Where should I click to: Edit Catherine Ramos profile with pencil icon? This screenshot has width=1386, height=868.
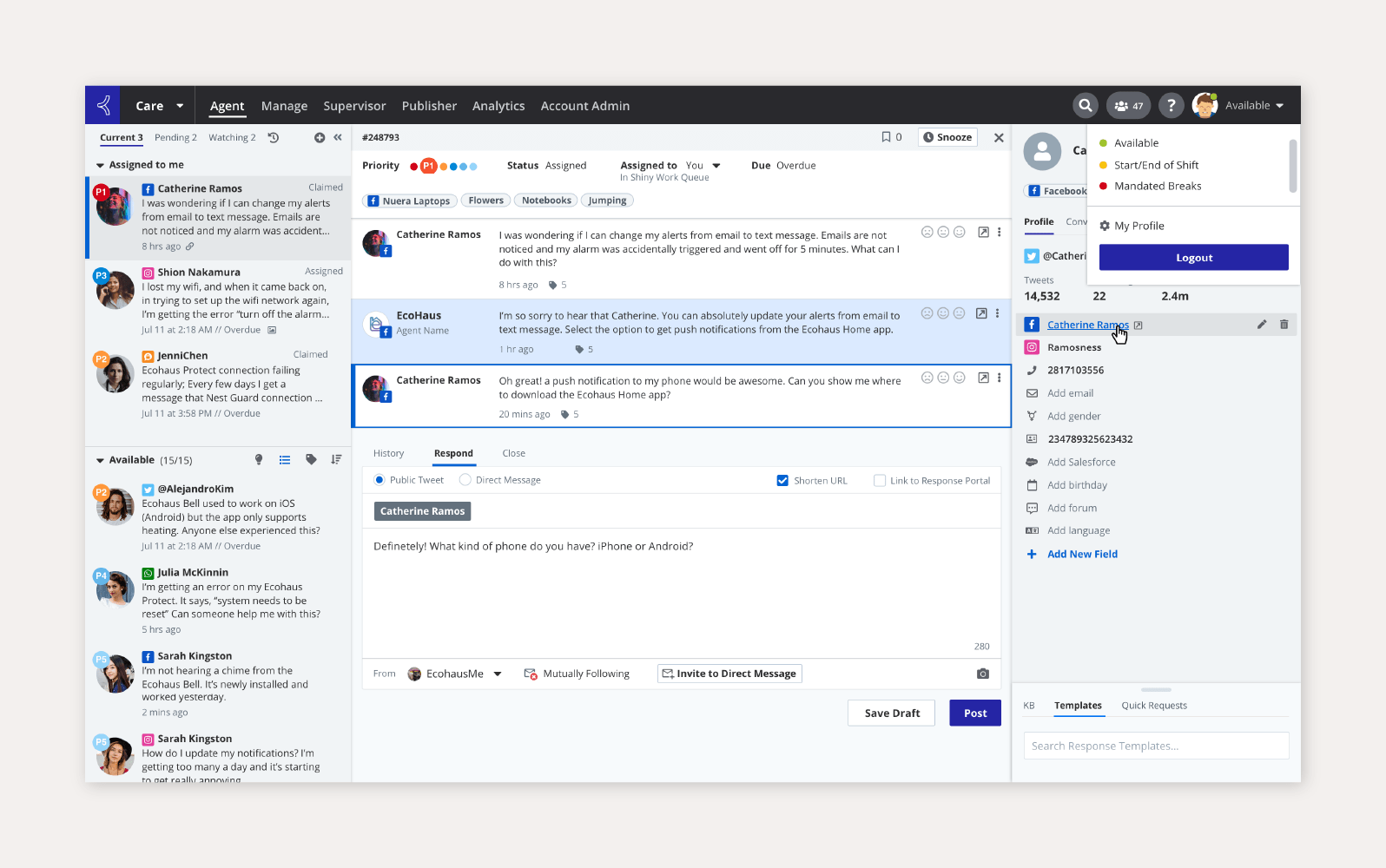tap(1261, 325)
